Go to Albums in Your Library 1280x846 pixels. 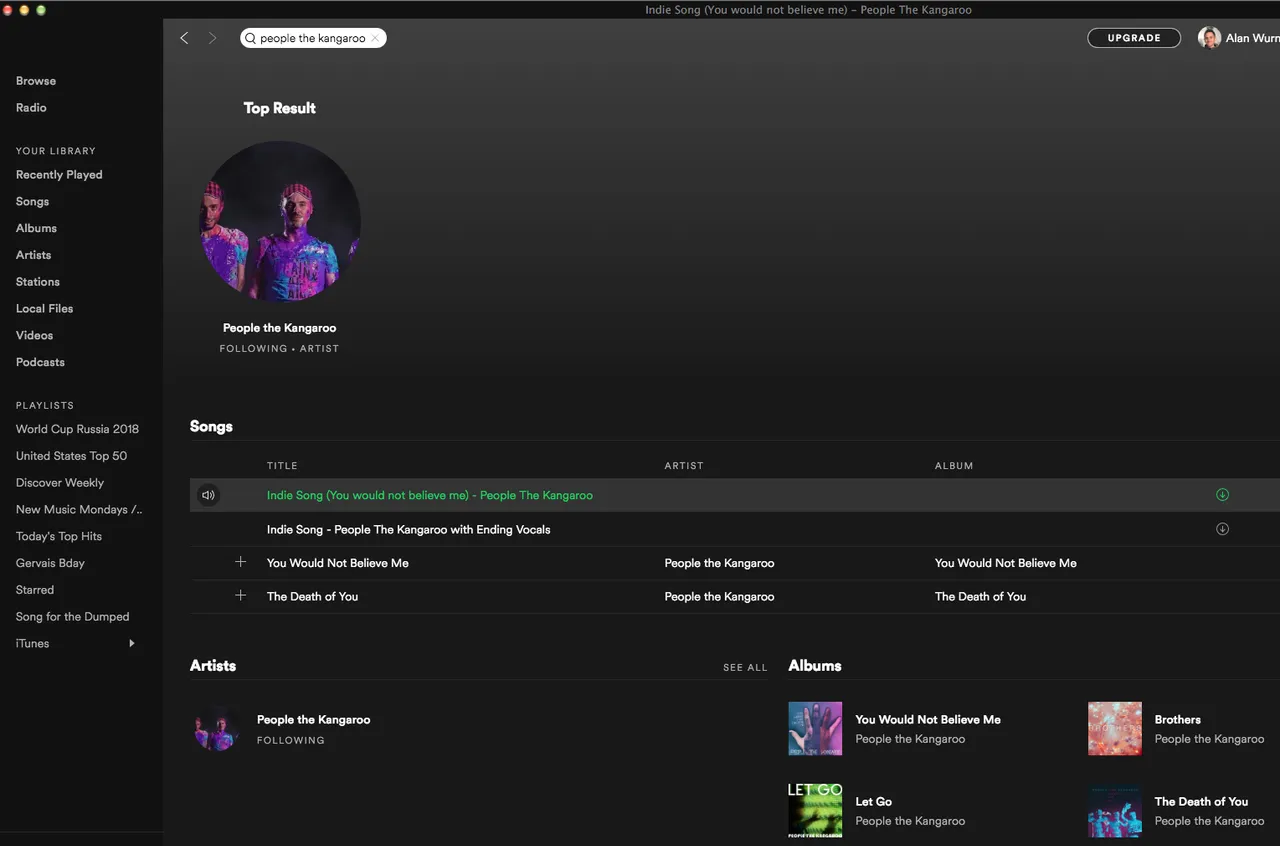click(36, 228)
